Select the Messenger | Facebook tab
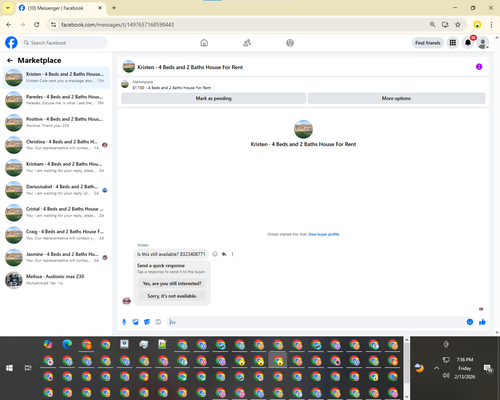The width and height of the screenshot is (500, 400). (x=60, y=8)
